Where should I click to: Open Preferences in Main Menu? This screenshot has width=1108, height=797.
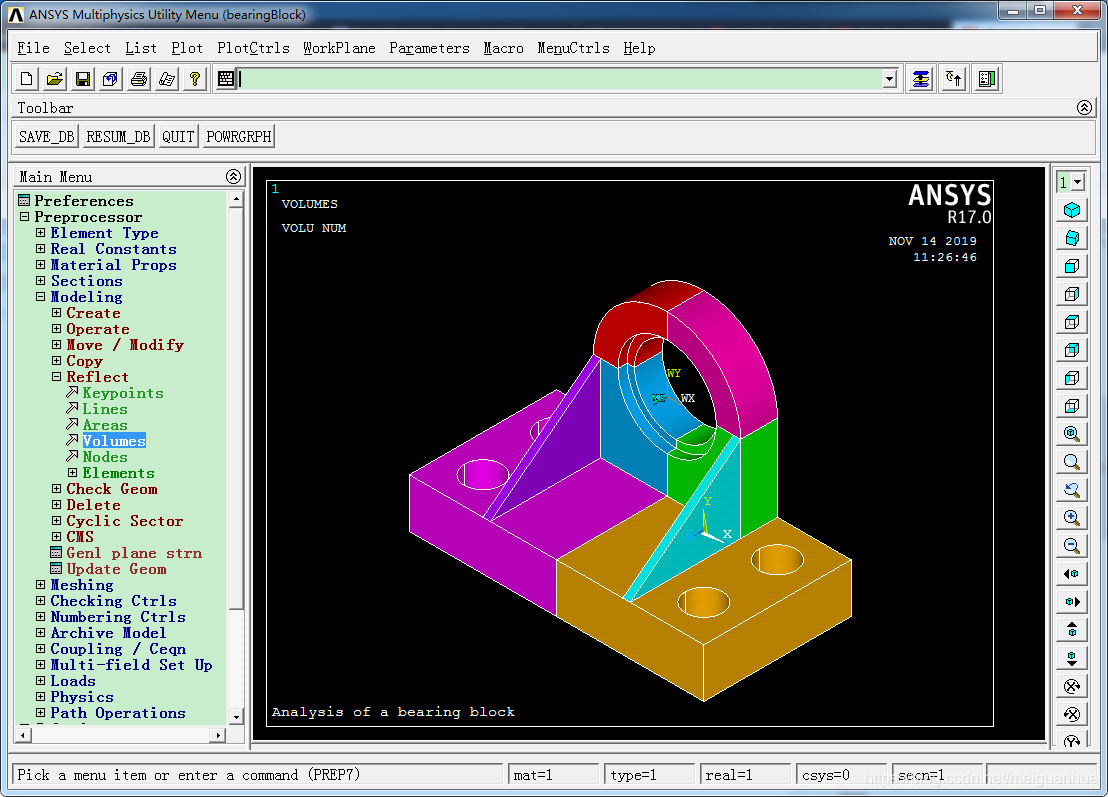tap(83, 201)
